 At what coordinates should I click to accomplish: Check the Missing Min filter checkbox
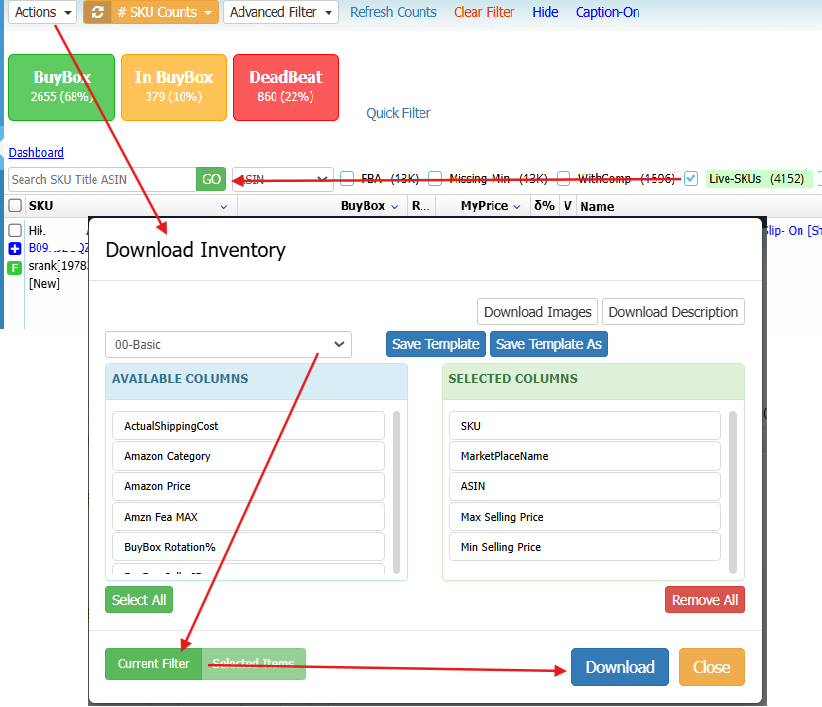coord(435,179)
